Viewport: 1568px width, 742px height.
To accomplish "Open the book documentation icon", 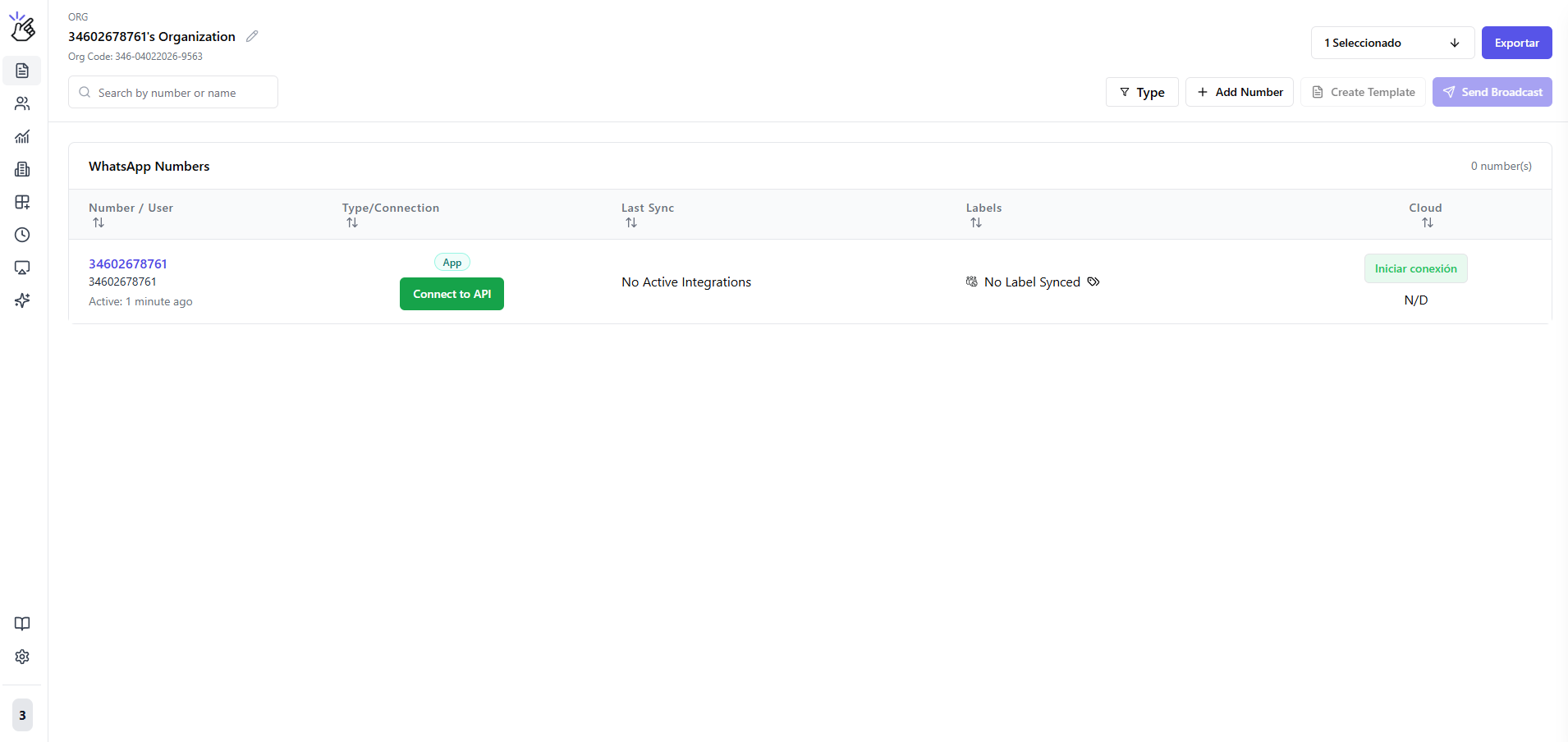I will point(22,624).
